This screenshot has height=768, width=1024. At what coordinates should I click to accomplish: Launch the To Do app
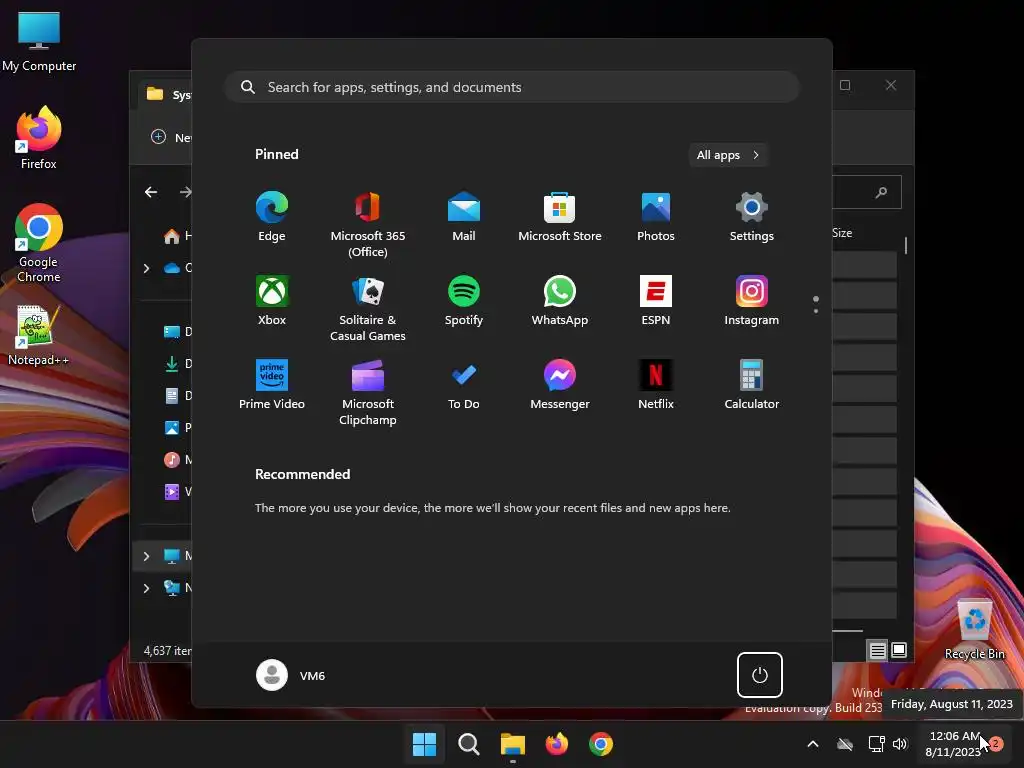[464, 385]
